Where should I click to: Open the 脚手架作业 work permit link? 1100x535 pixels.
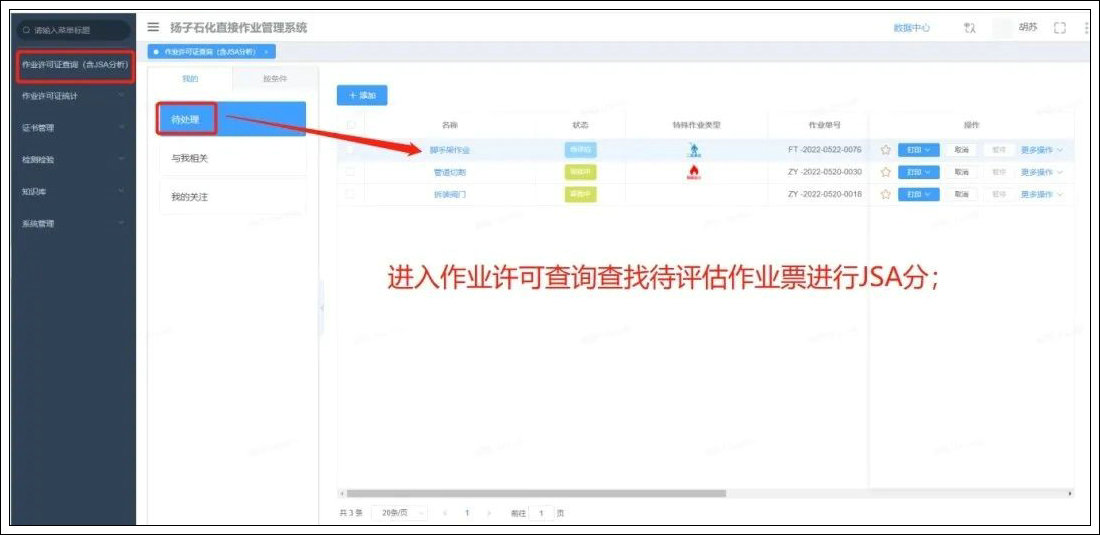click(x=449, y=150)
